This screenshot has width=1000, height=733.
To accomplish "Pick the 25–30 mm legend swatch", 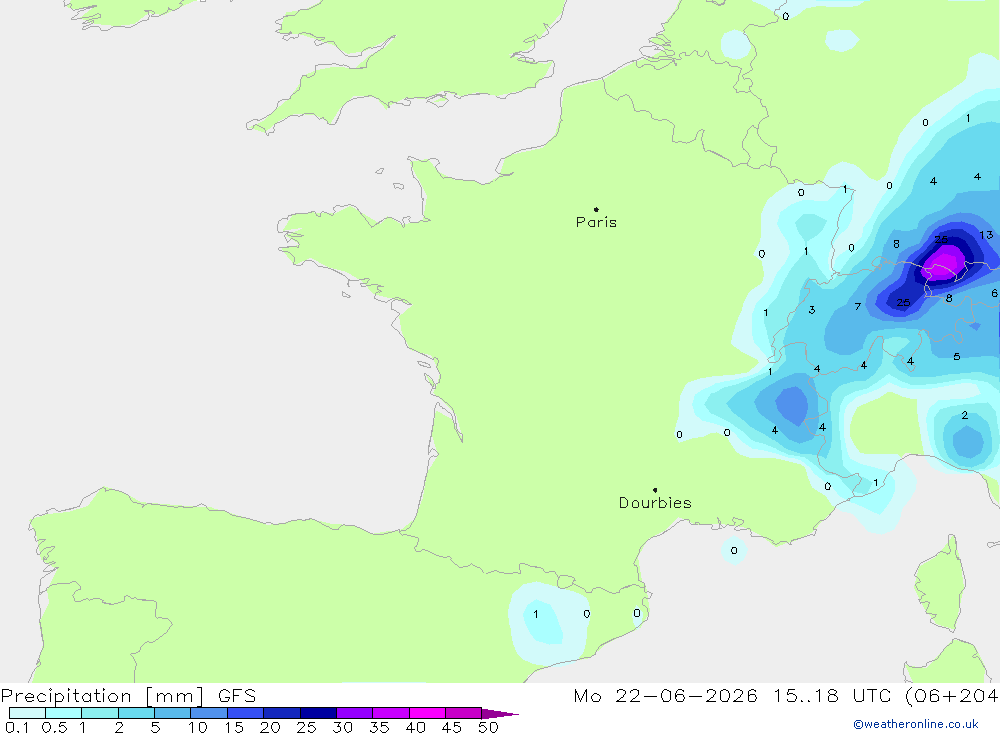I will point(318,713).
